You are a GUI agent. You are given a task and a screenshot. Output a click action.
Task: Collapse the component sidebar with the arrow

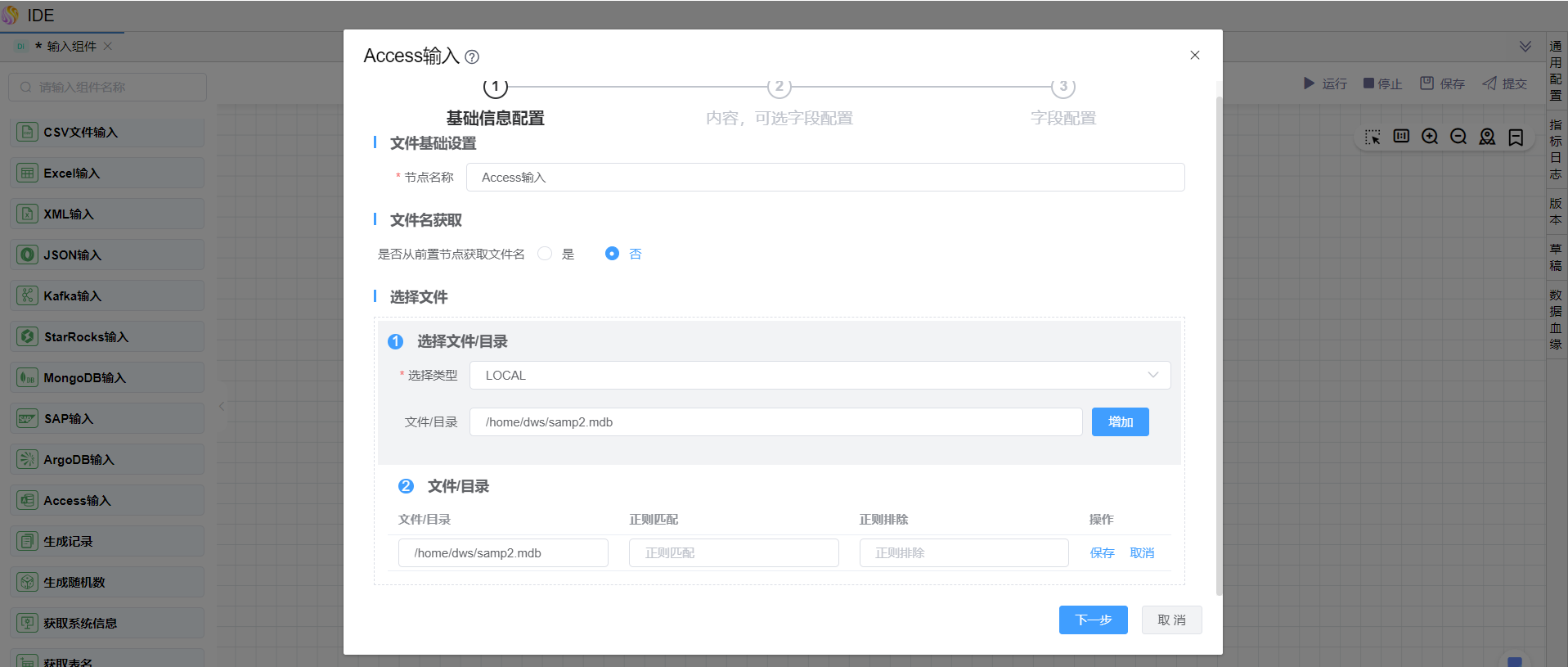[x=222, y=406]
